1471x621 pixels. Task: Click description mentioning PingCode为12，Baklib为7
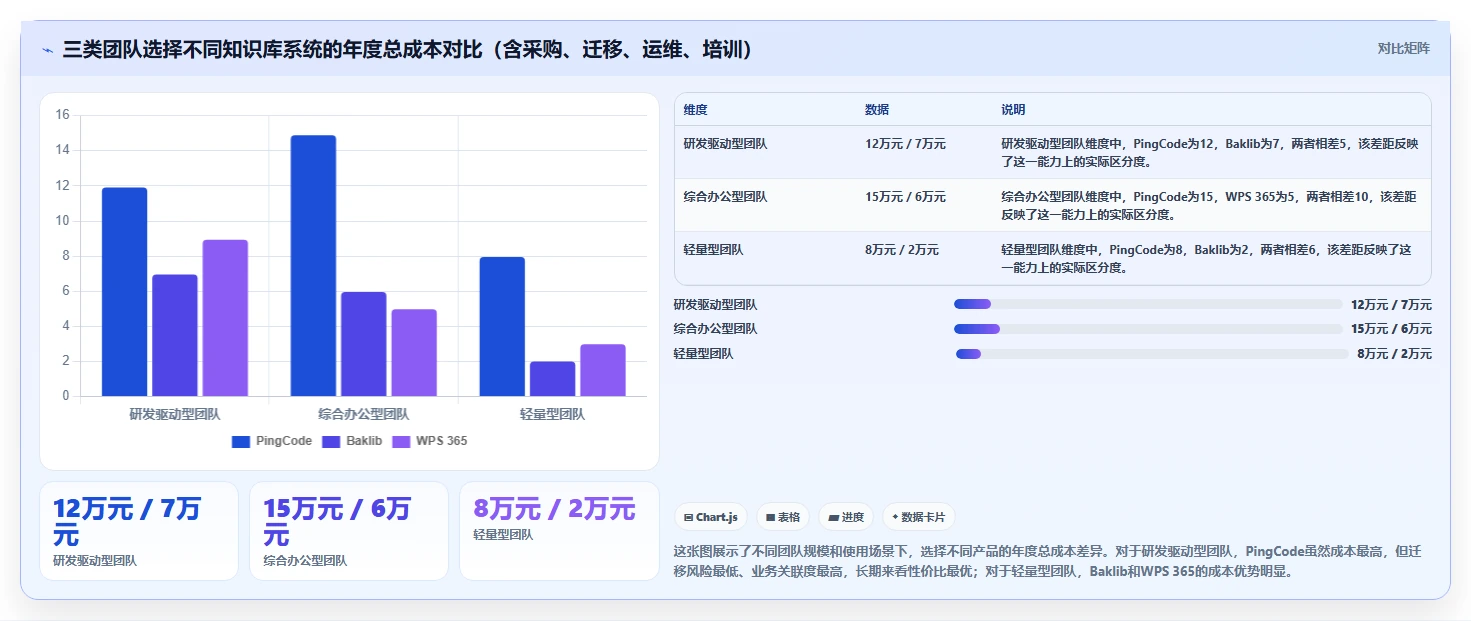[x=1209, y=153]
